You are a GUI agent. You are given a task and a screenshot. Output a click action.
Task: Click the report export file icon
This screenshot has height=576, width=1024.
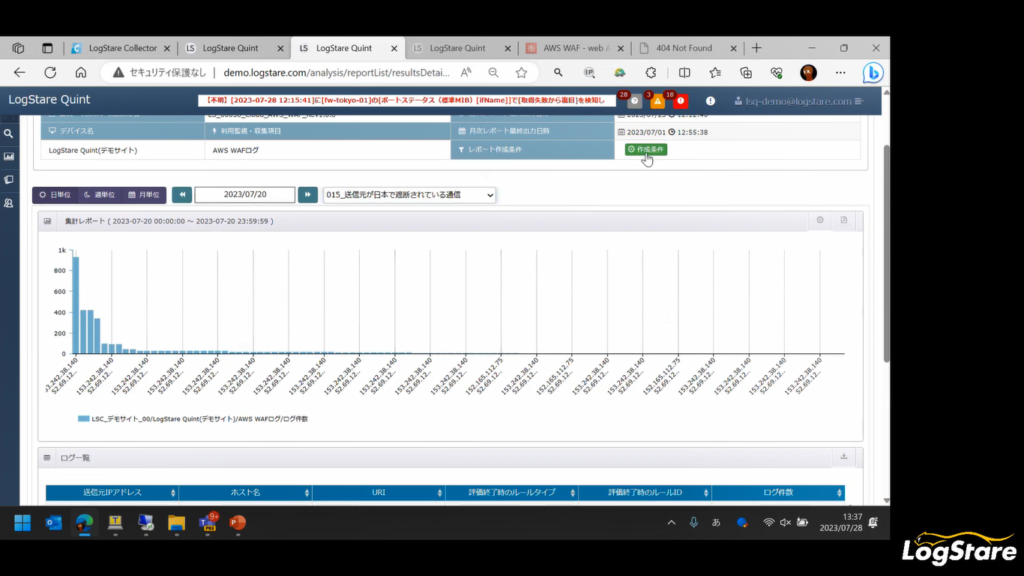click(x=844, y=220)
